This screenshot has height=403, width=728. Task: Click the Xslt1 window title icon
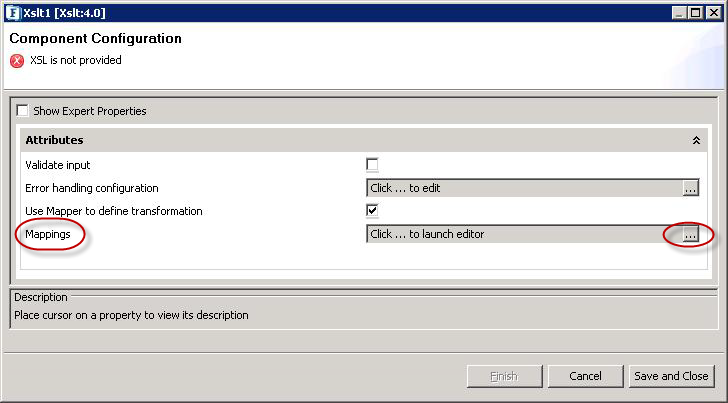pyautogui.click(x=13, y=13)
